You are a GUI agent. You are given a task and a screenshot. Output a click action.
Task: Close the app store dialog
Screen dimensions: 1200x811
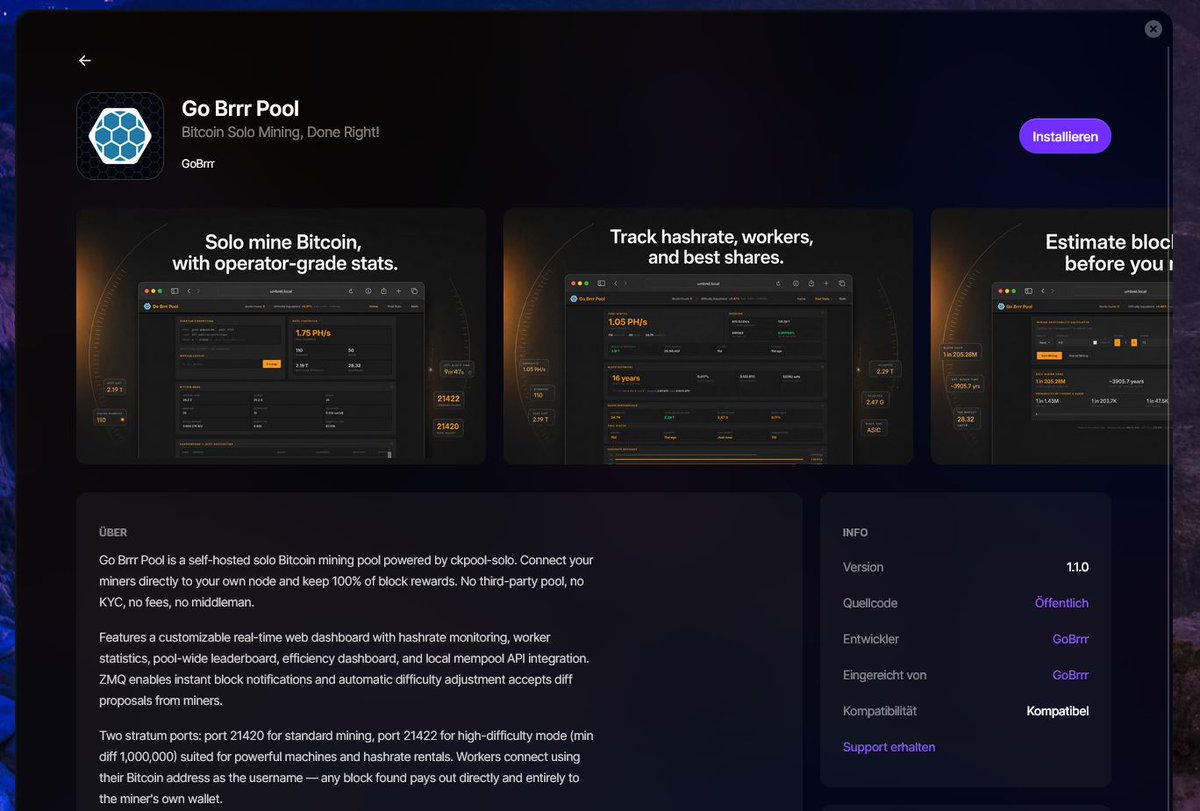tap(1153, 29)
